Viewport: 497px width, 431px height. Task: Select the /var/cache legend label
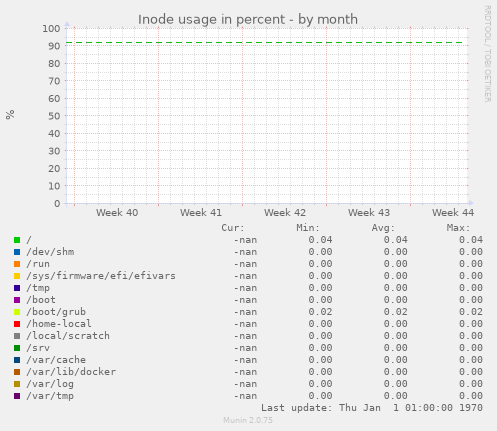pyautogui.click(x=56, y=360)
